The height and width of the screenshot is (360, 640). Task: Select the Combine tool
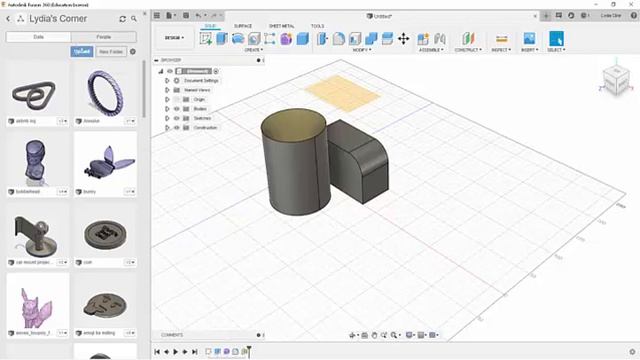pos(371,39)
